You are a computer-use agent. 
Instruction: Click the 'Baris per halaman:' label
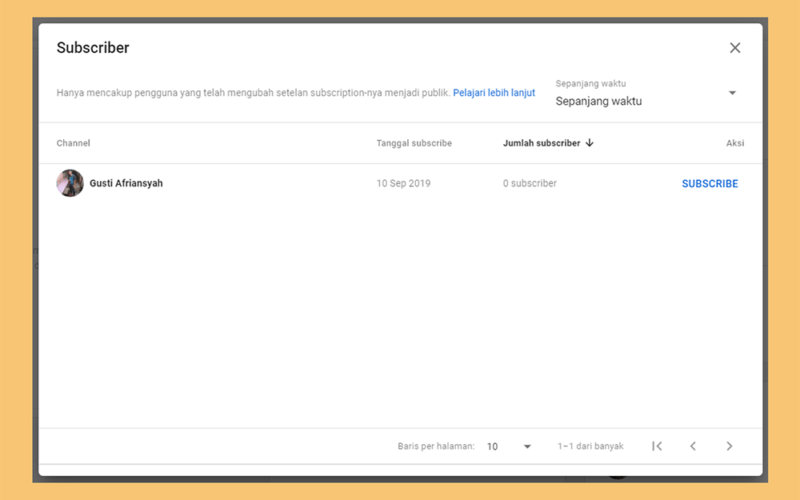tap(436, 446)
